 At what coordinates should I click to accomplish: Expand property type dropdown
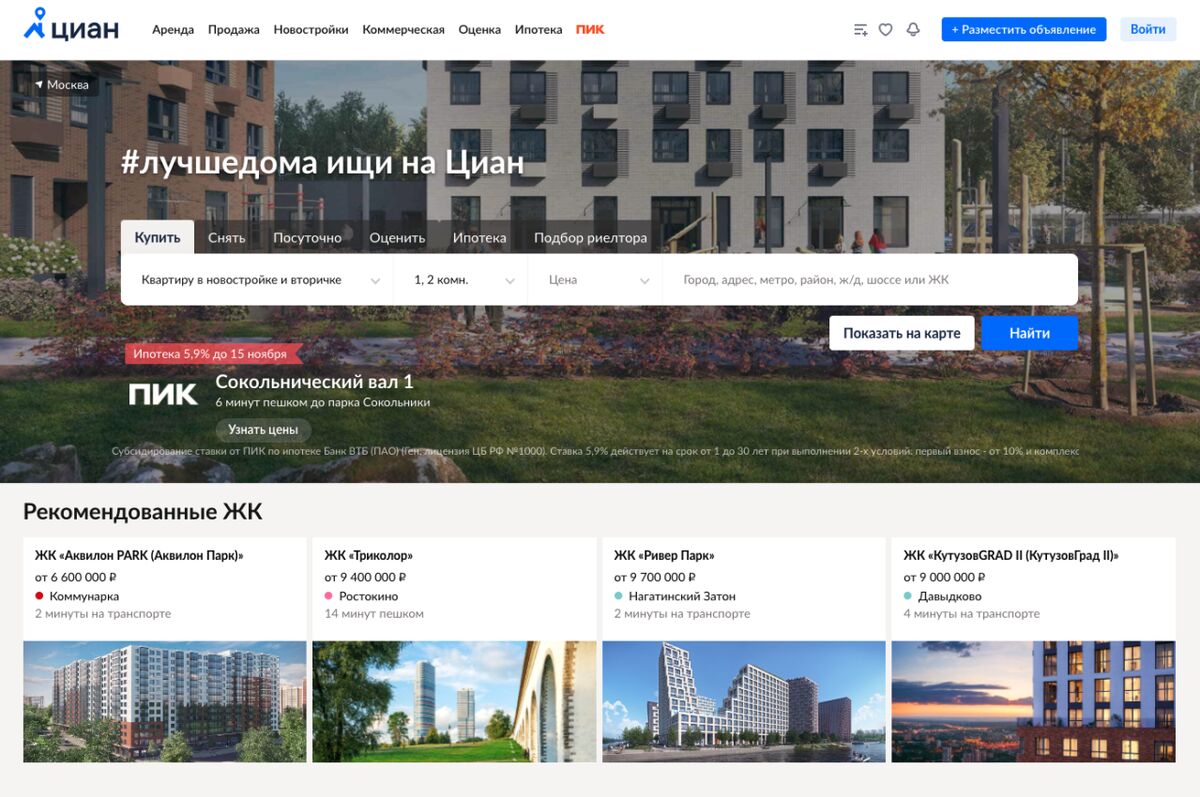(x=258, y=280)
